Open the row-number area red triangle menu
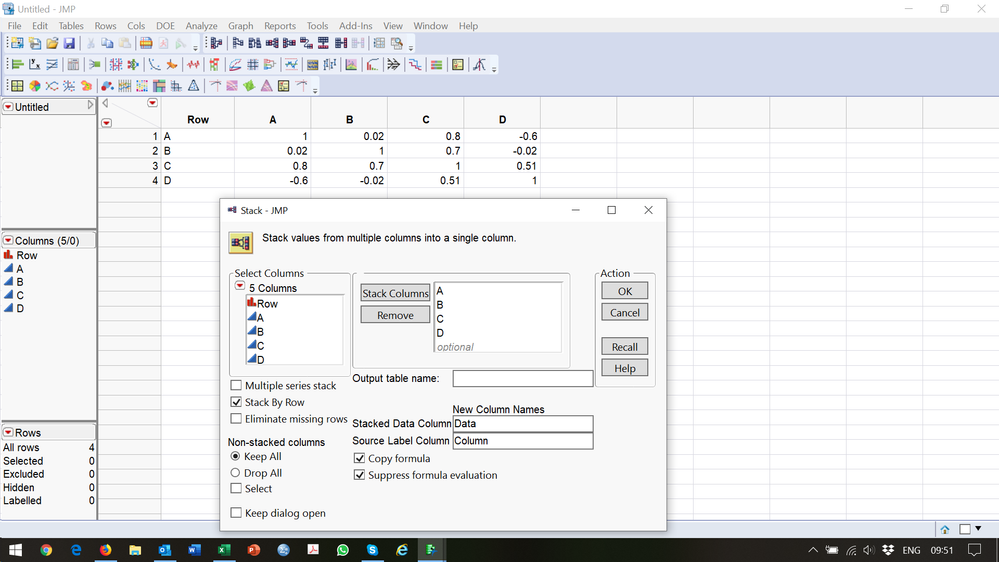The image size is (999, 562). point(106,122)
